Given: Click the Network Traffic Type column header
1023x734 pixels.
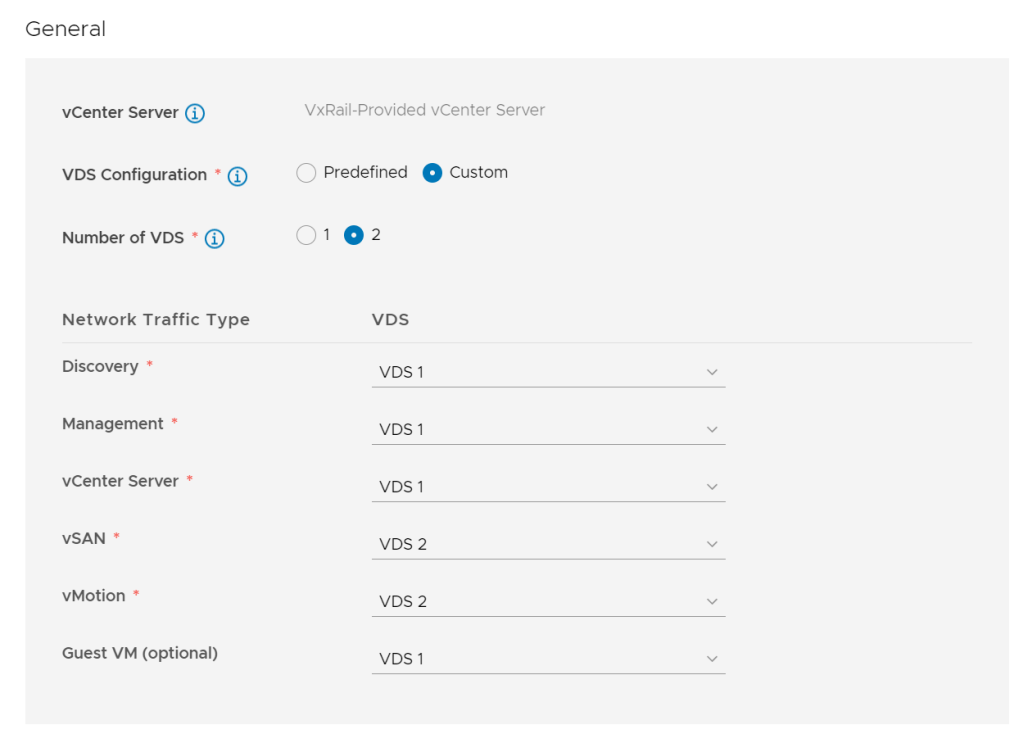Looking at the screenshot, I should click(156, 320).
